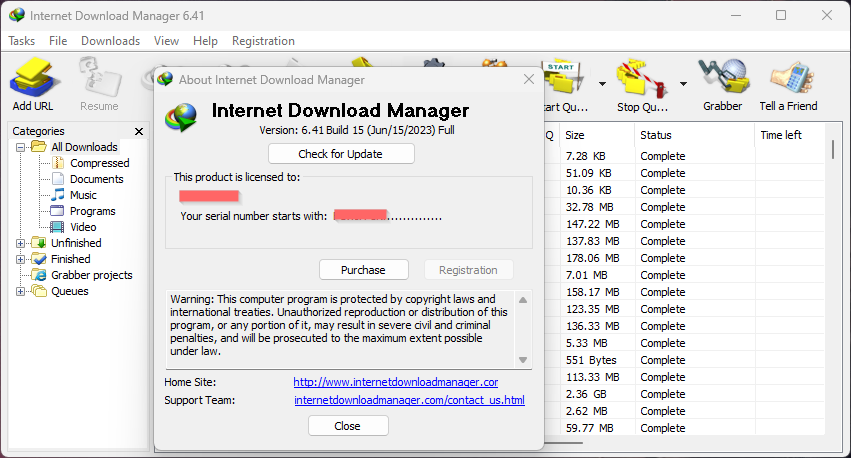
Task: Close the About dialog with the X
Action: [529, 79]
